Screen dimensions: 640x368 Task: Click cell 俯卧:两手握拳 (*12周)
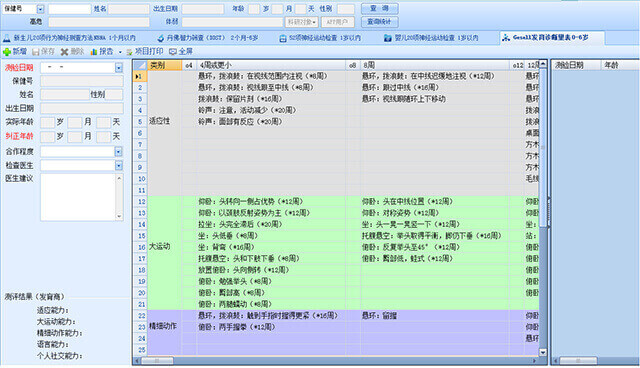tap(271, 327)
